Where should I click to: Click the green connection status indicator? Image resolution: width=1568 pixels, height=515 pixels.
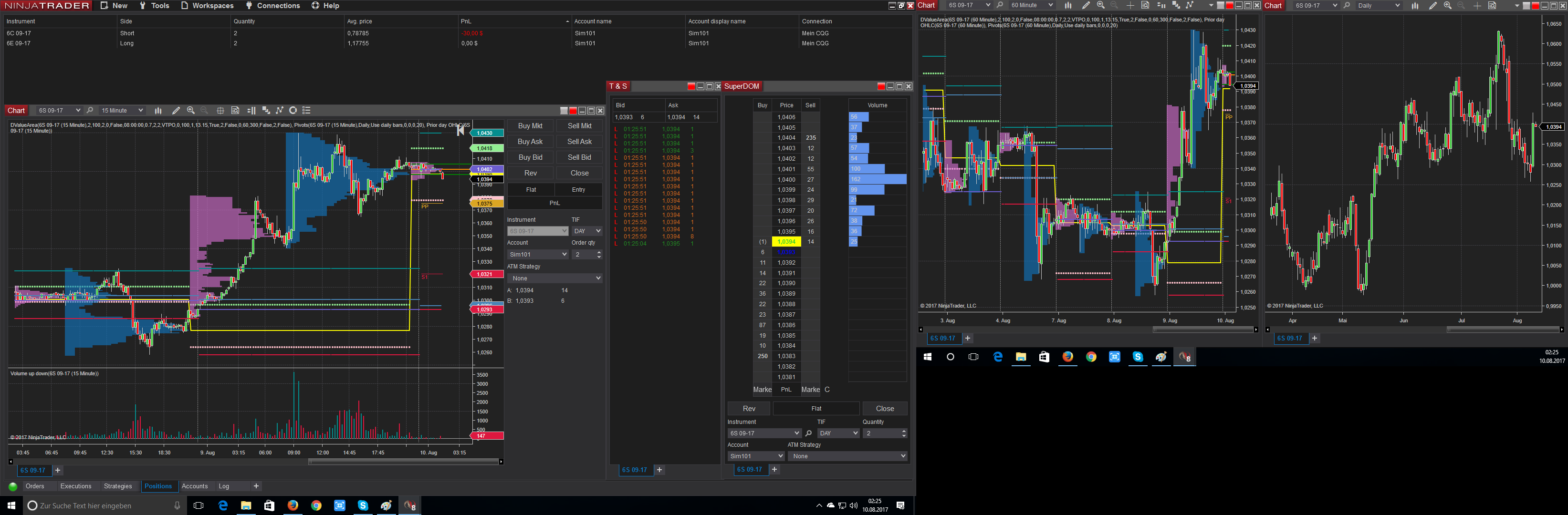click(x=13, y=486)
